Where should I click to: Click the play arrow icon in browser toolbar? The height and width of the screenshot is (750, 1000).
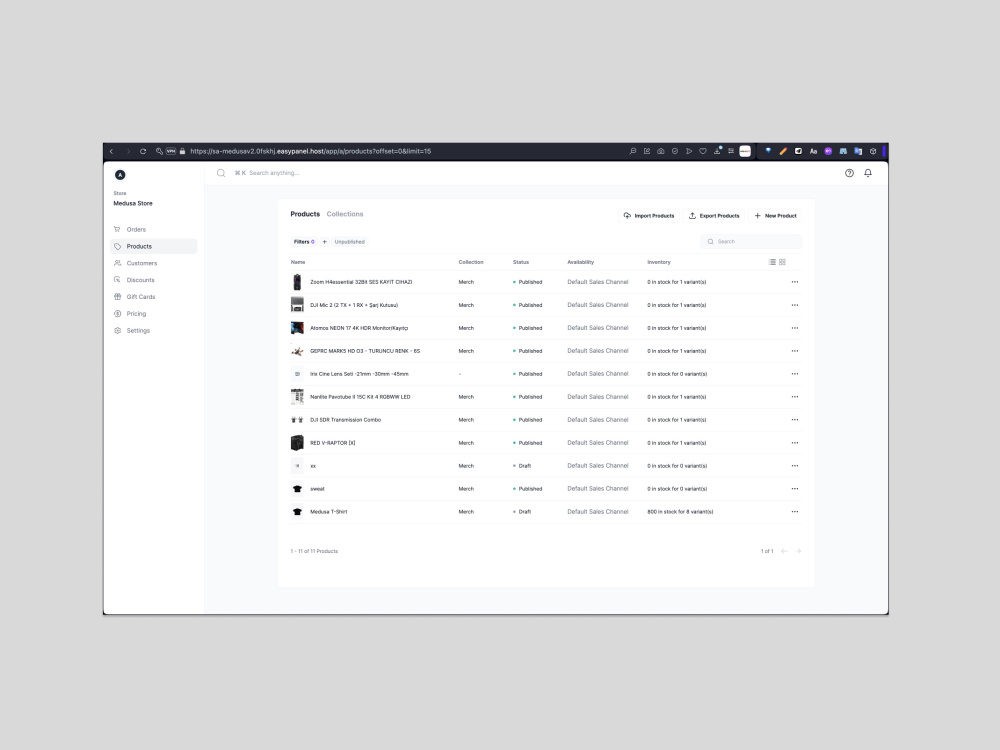(x=689, y=151)
